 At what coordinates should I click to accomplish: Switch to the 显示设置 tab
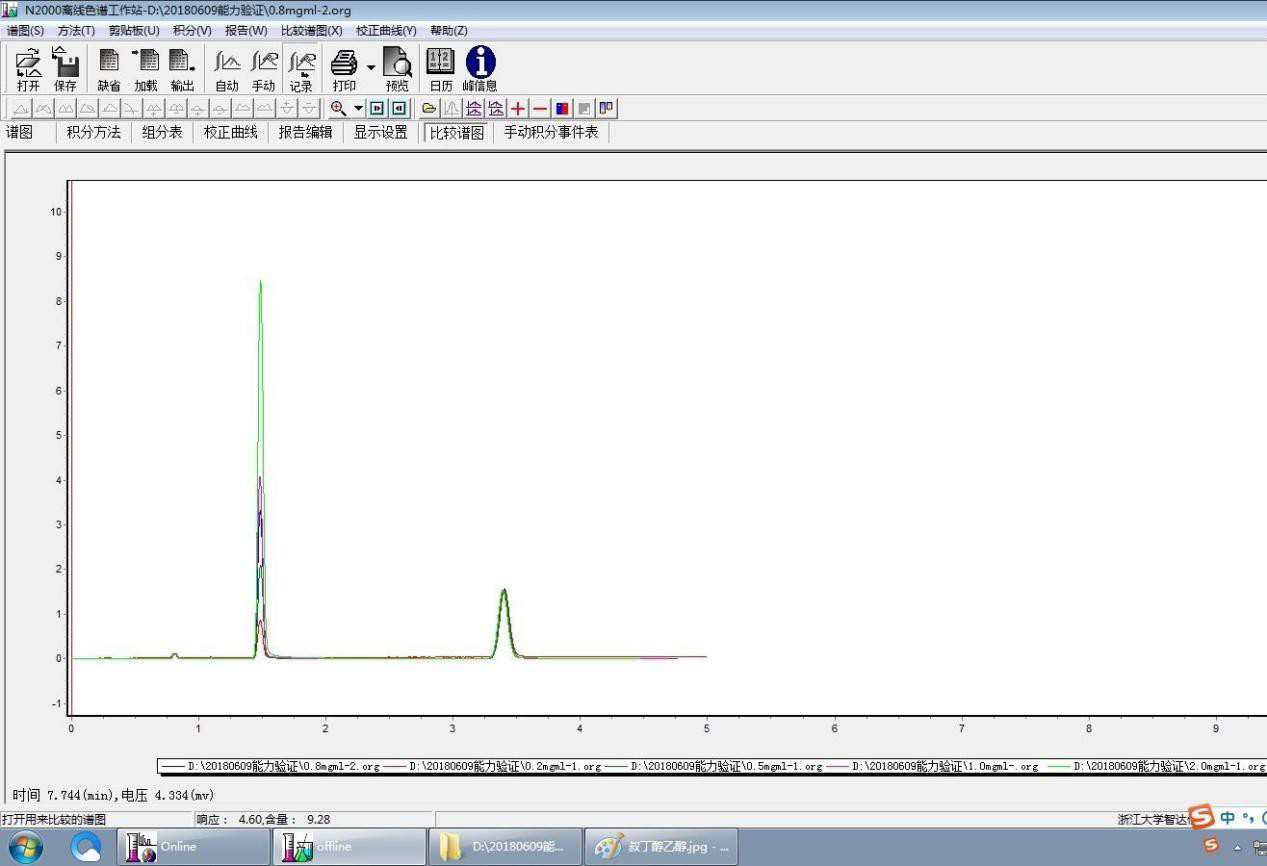[380, 132]
